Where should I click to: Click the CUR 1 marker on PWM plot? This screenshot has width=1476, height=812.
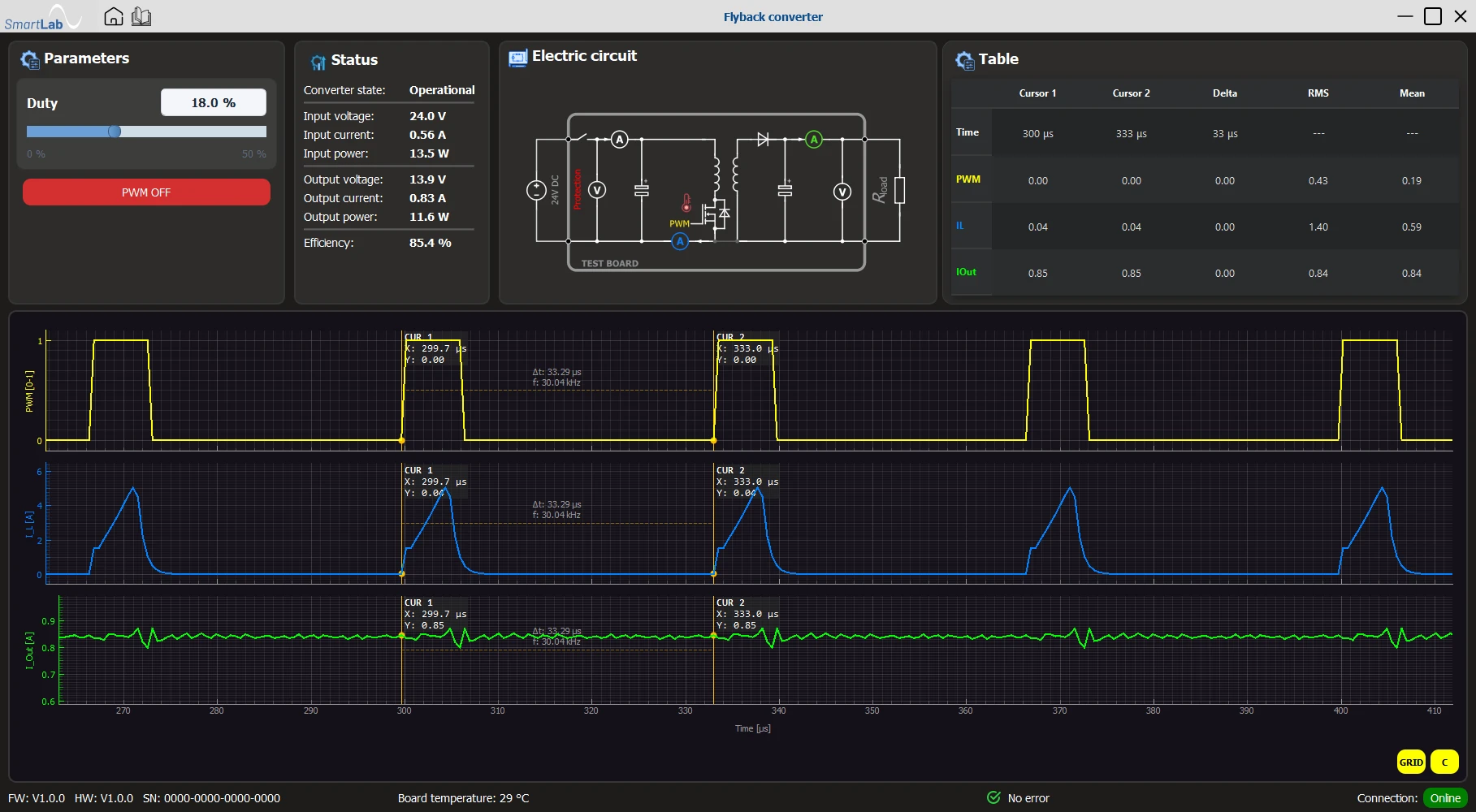pos(401,440)
